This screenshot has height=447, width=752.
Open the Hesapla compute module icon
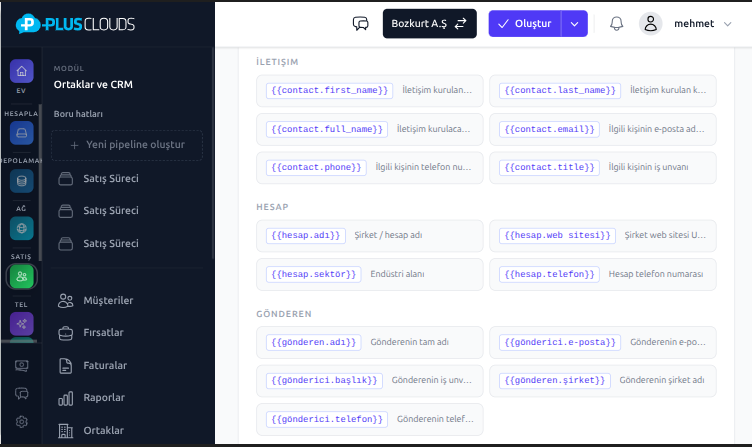tap(22, 133)
